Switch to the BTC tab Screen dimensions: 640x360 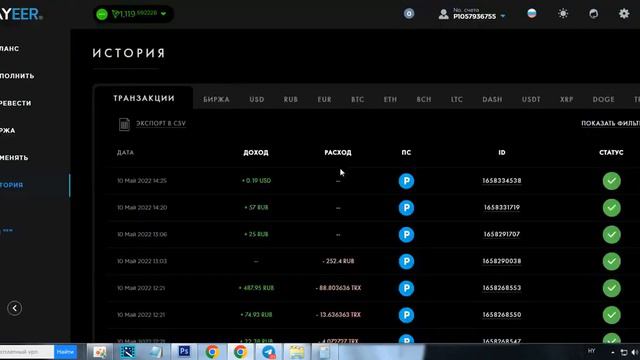[358, 100]
